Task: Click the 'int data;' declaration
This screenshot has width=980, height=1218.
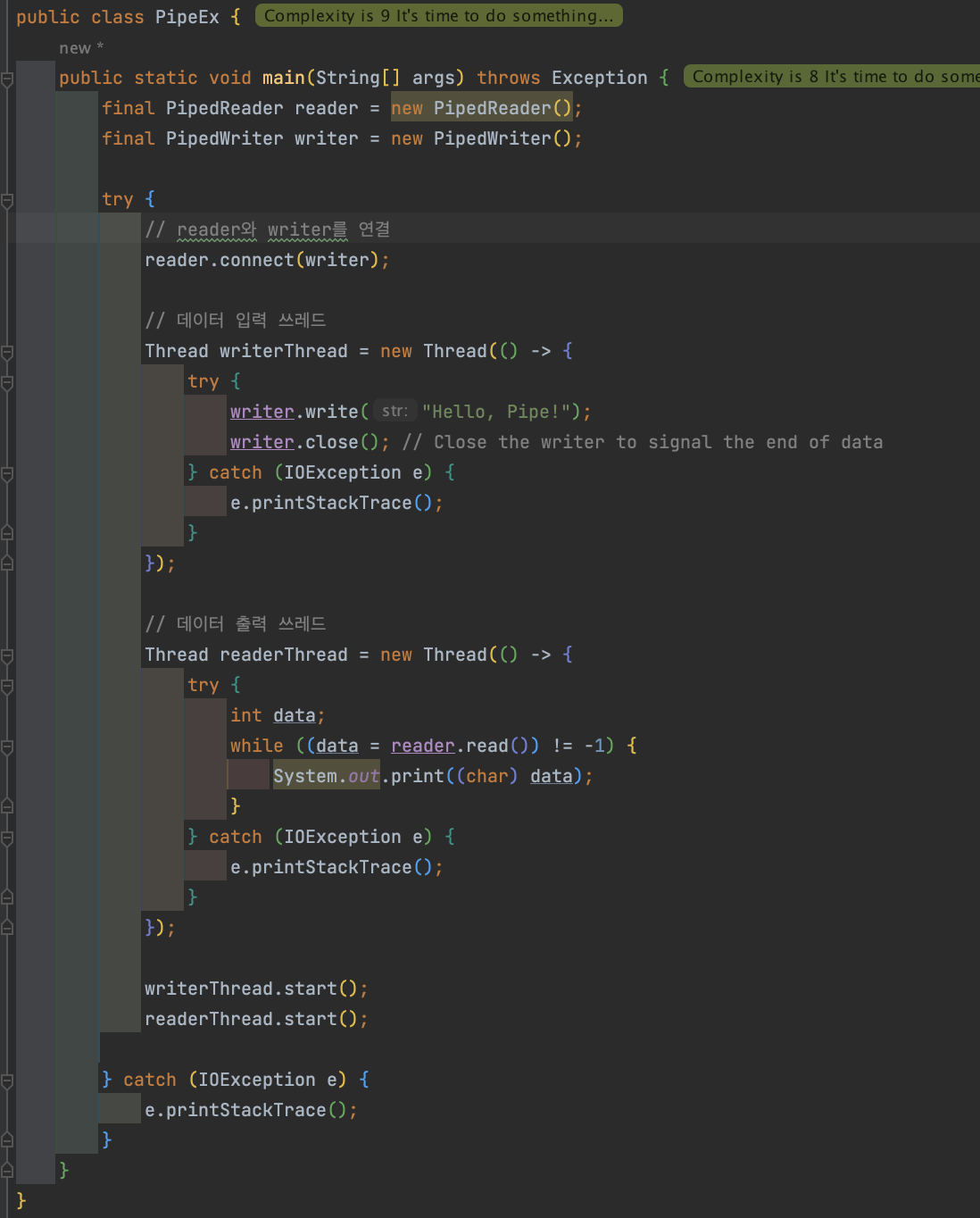Action: 278,715
